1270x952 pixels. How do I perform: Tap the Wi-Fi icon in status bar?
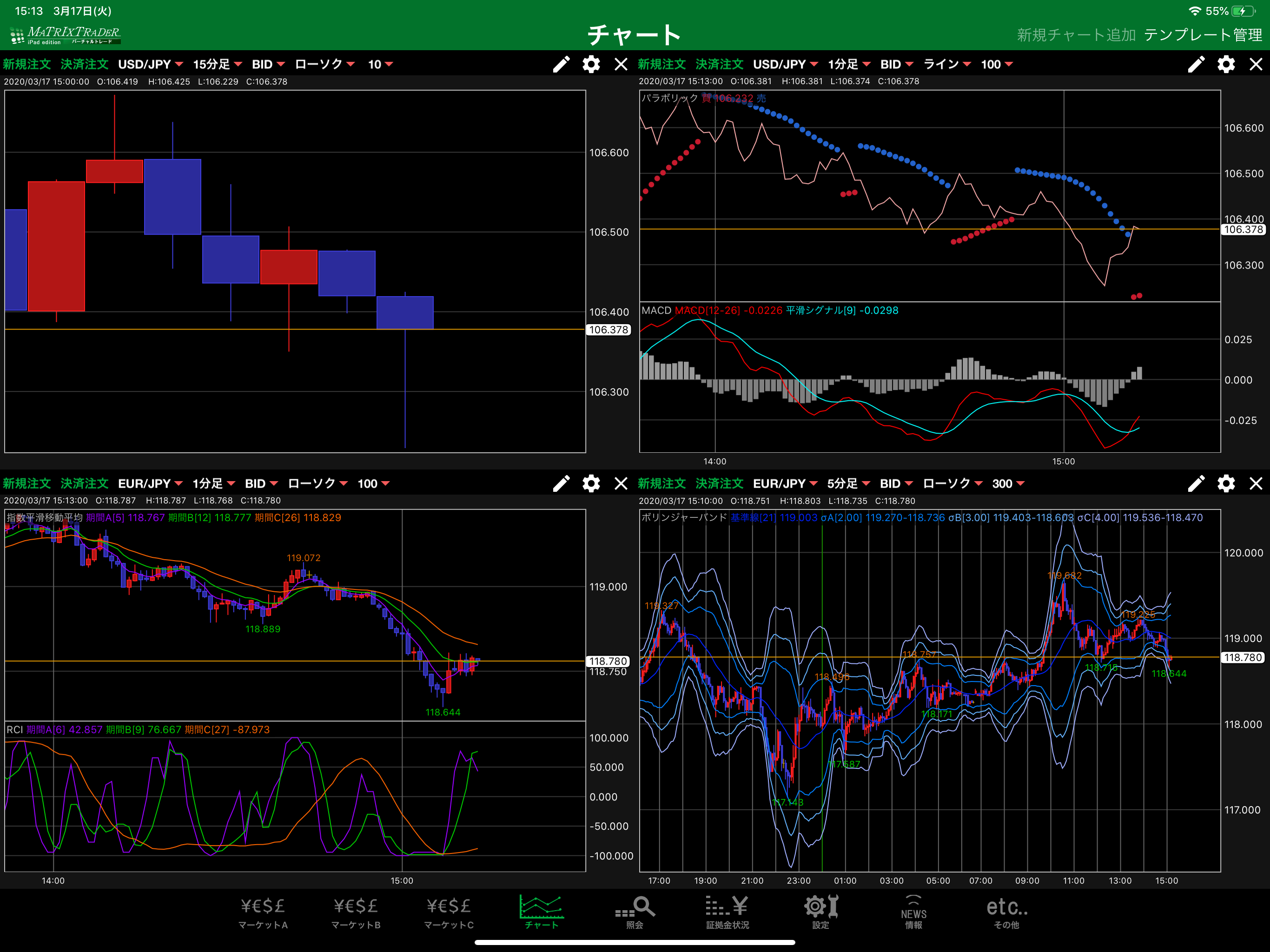click(1195, 11)
